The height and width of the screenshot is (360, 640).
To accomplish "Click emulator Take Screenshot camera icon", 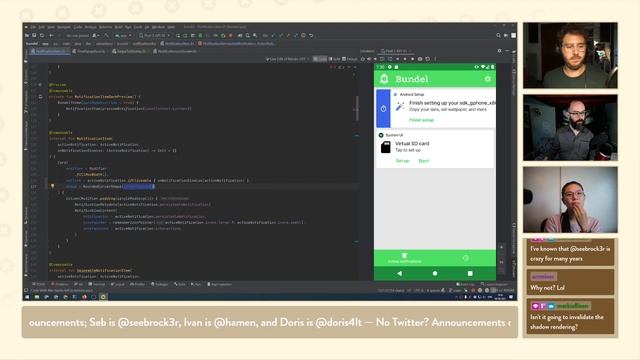I will click(x=420, y=59).
